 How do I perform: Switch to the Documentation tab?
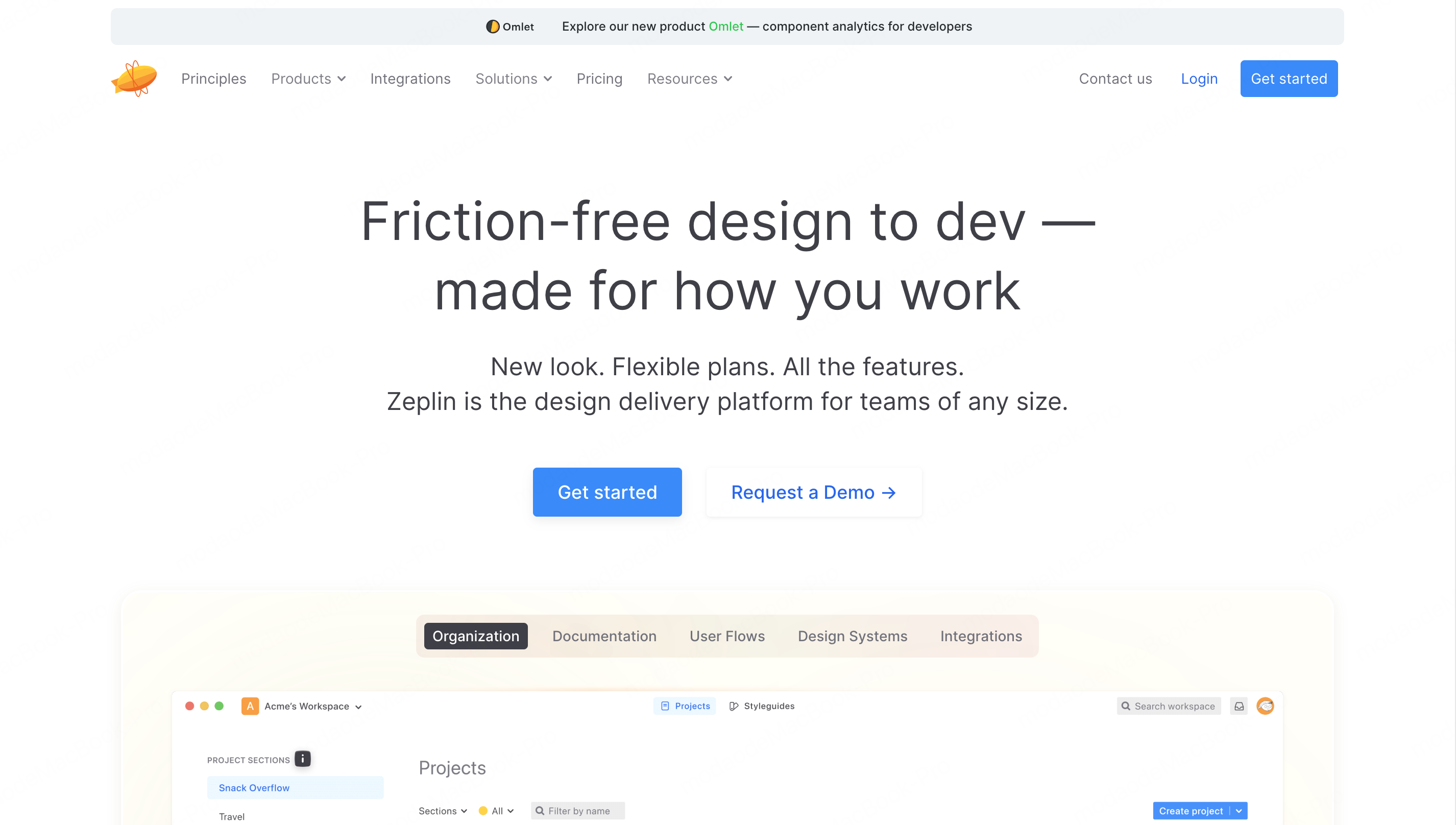pos(604,636)
